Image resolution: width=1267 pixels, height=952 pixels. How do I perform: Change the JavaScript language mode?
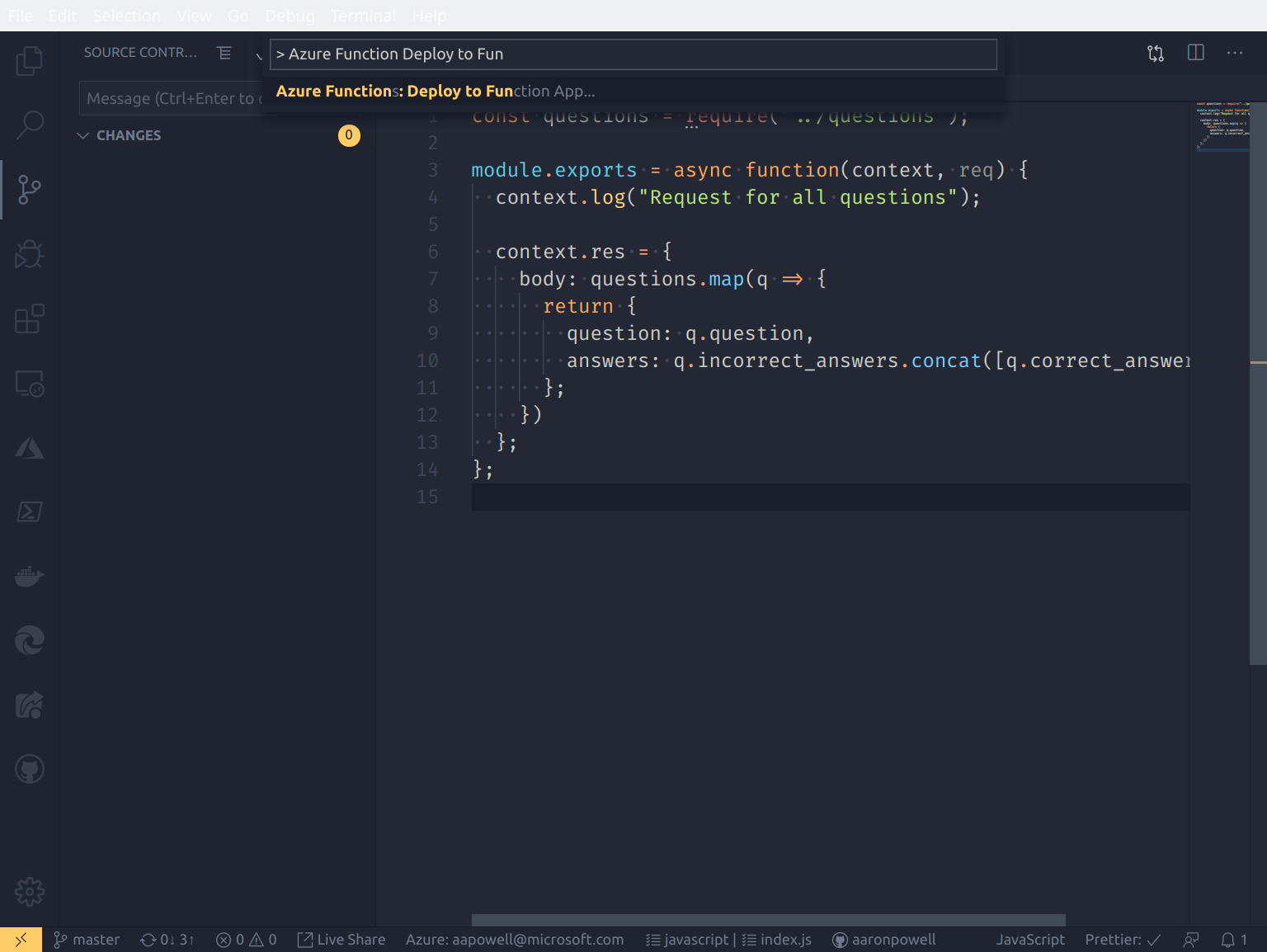click(x=1030, y=940)
